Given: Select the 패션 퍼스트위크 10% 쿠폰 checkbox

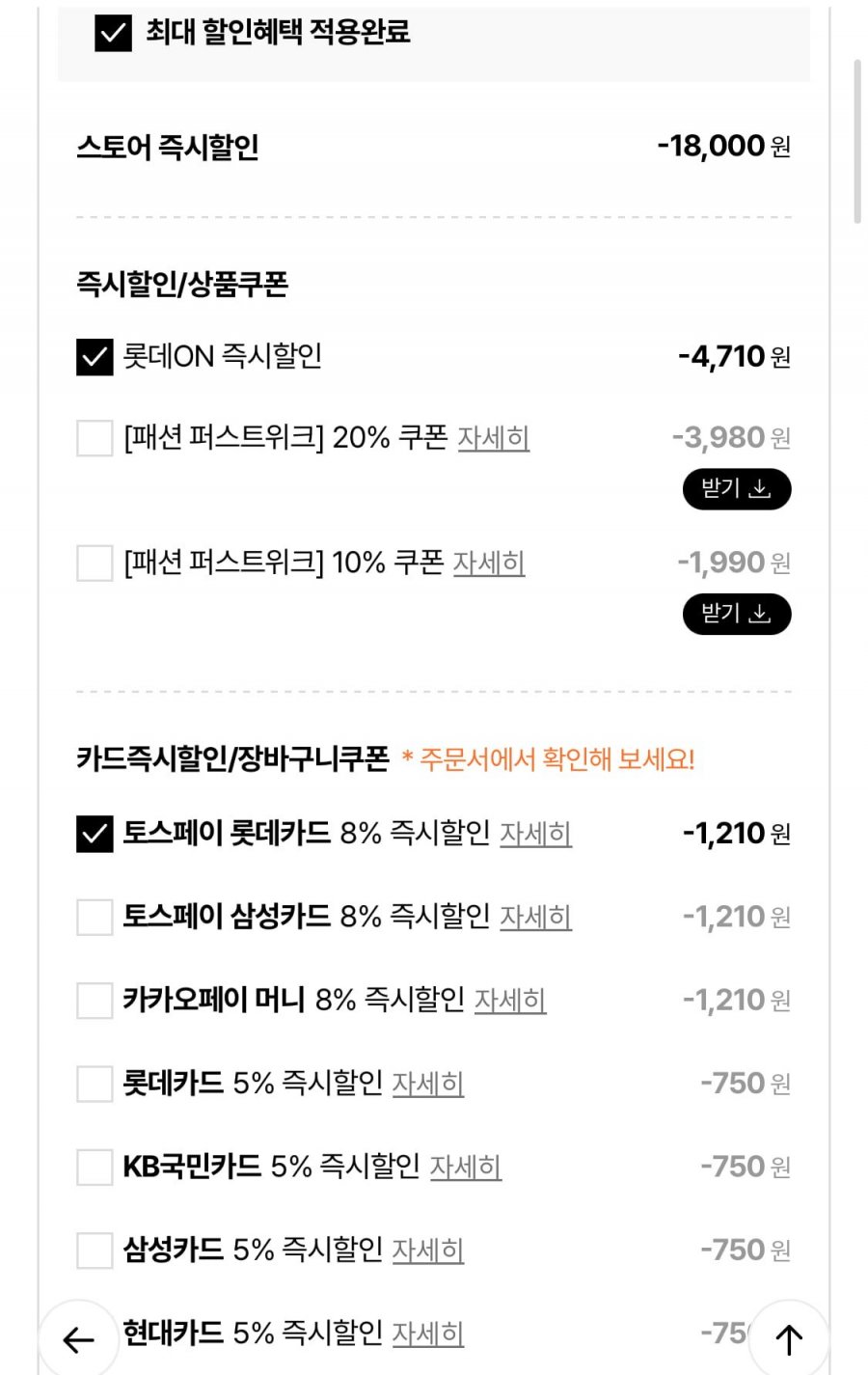Looking at the screenshot, I should [x=95, y=563].
